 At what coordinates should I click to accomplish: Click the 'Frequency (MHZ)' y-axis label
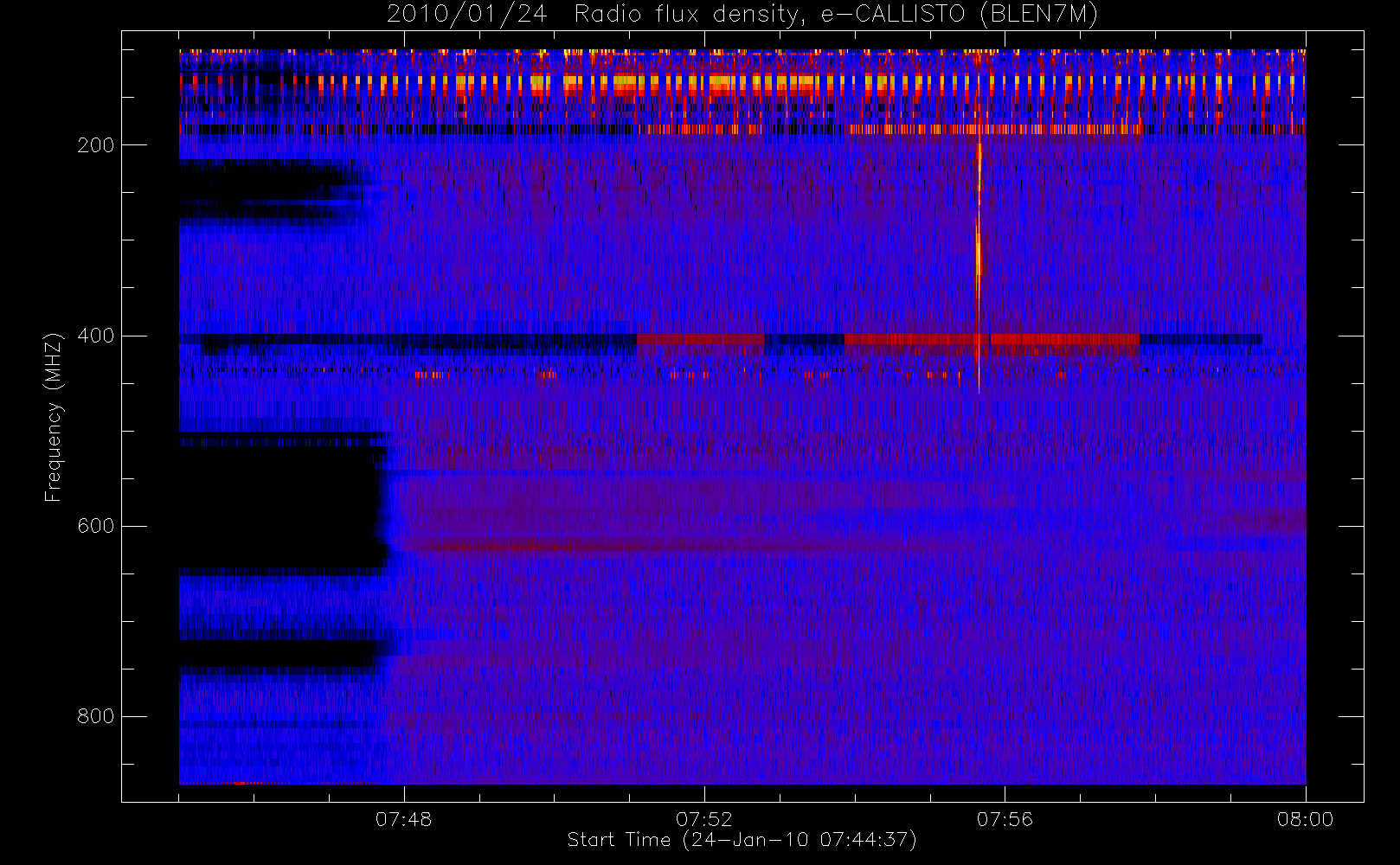pos(54,417)
